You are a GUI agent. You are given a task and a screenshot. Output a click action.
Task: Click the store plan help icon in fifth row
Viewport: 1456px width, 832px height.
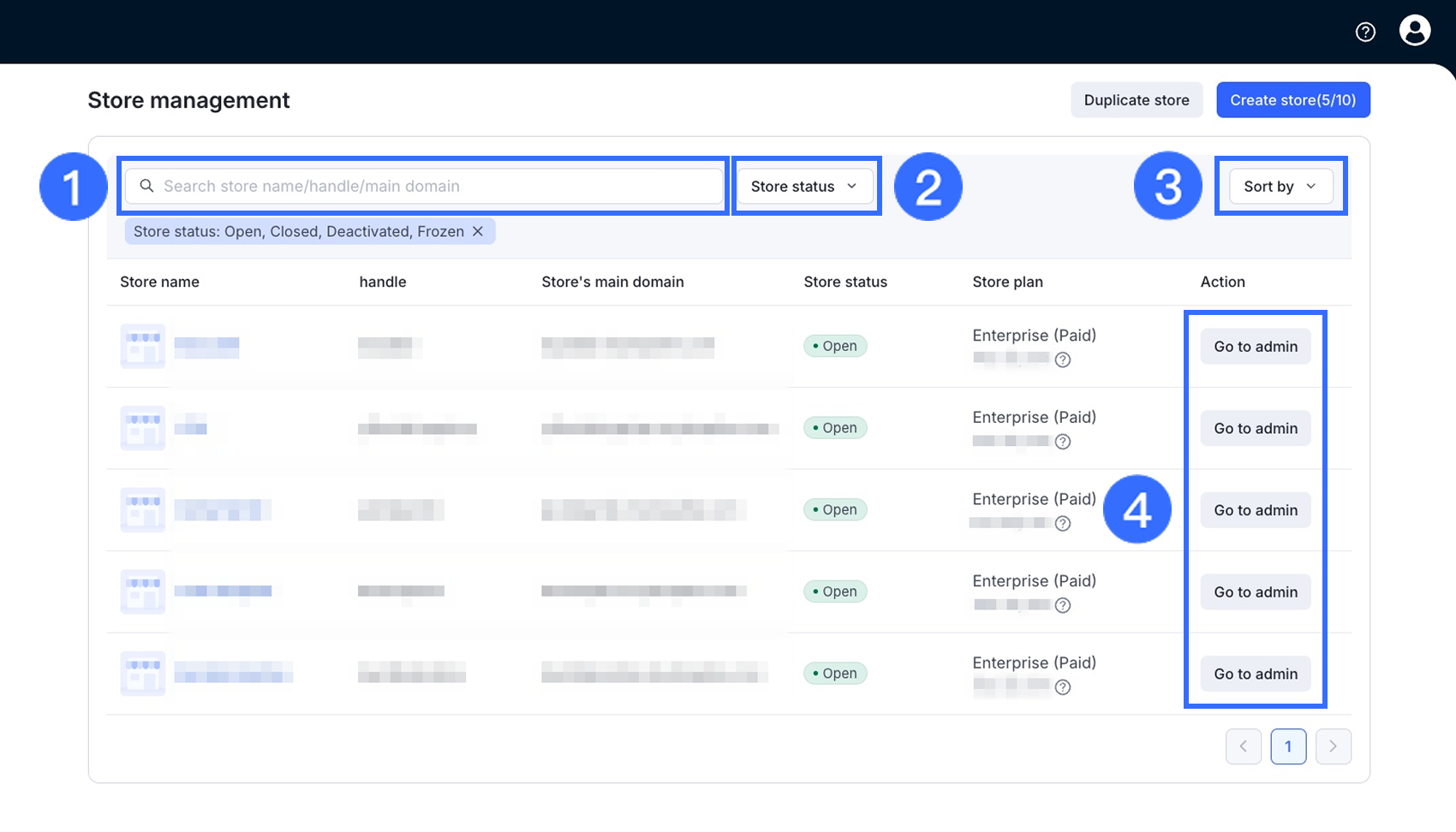point(1063,687)
